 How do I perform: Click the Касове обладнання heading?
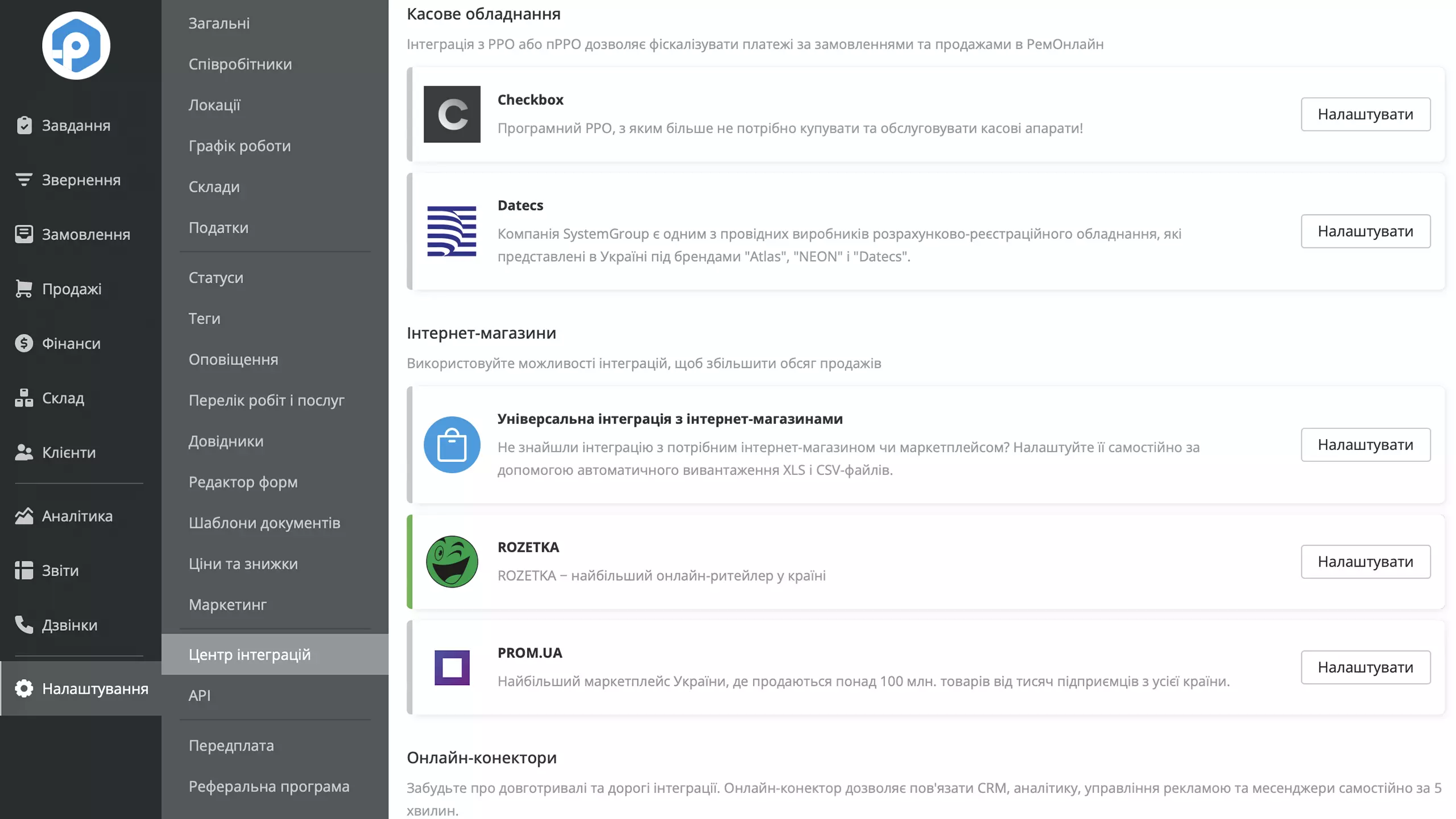(483, 14)
